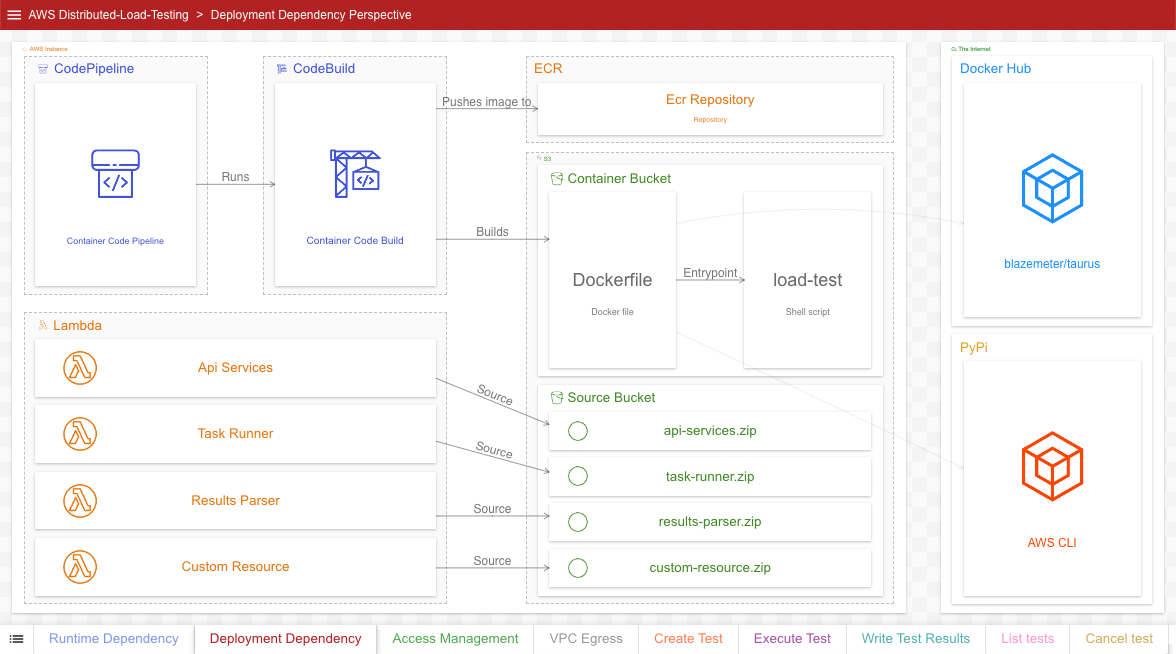Open the perspectives list icon at bottom left
The height and width of the screenshot is (654, 1176).
tap(16, 639)
